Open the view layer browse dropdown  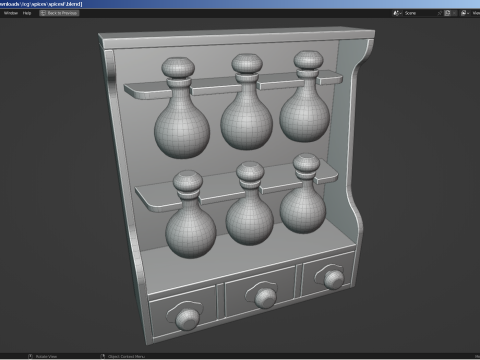(465, 13)
